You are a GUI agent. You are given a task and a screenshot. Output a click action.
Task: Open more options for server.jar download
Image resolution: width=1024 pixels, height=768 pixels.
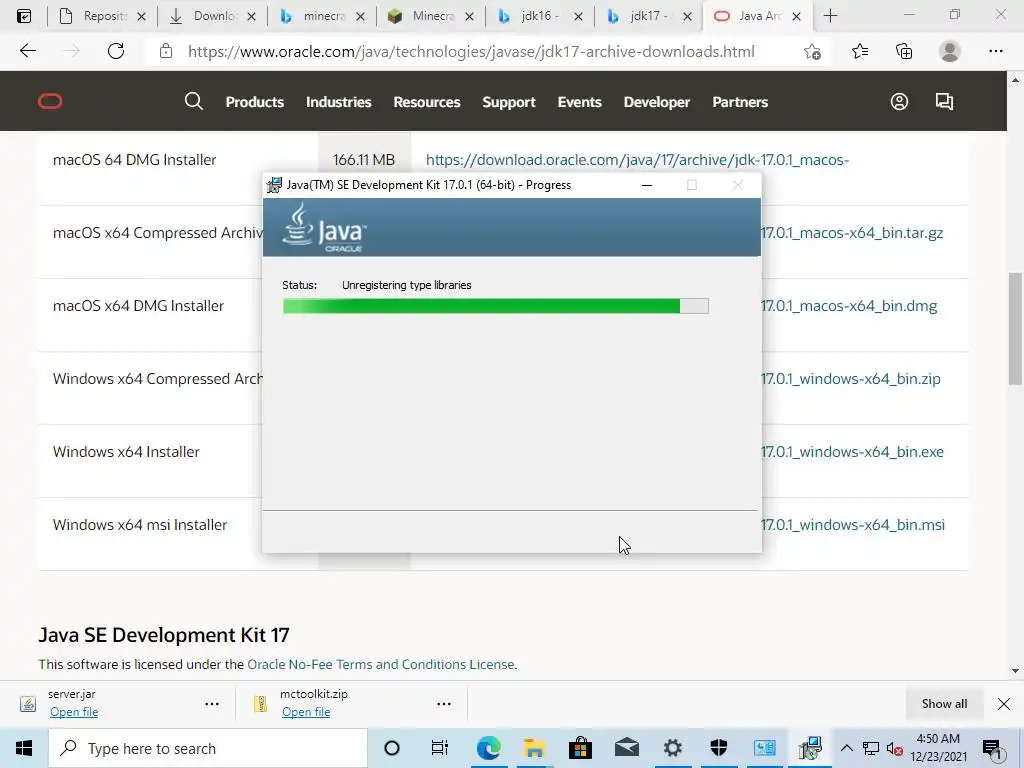pos(212,704)
